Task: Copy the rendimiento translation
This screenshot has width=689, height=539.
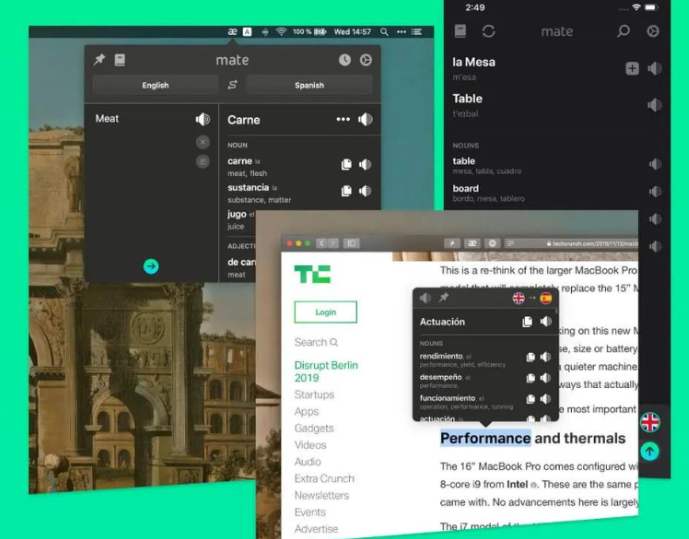Action: 530,357
